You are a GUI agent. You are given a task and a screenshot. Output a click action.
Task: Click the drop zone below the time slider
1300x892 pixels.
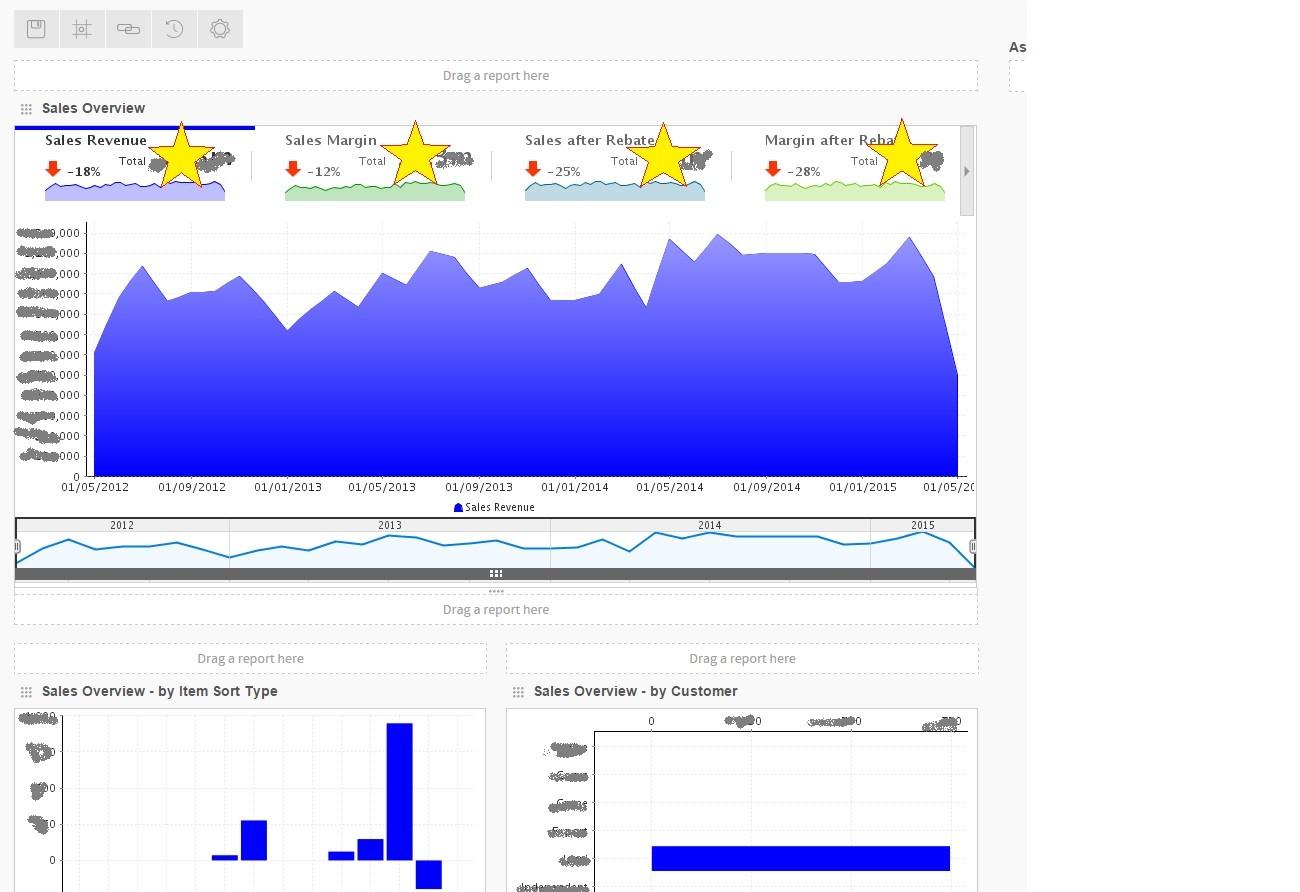pyautogui.click(x=496, y=610)
